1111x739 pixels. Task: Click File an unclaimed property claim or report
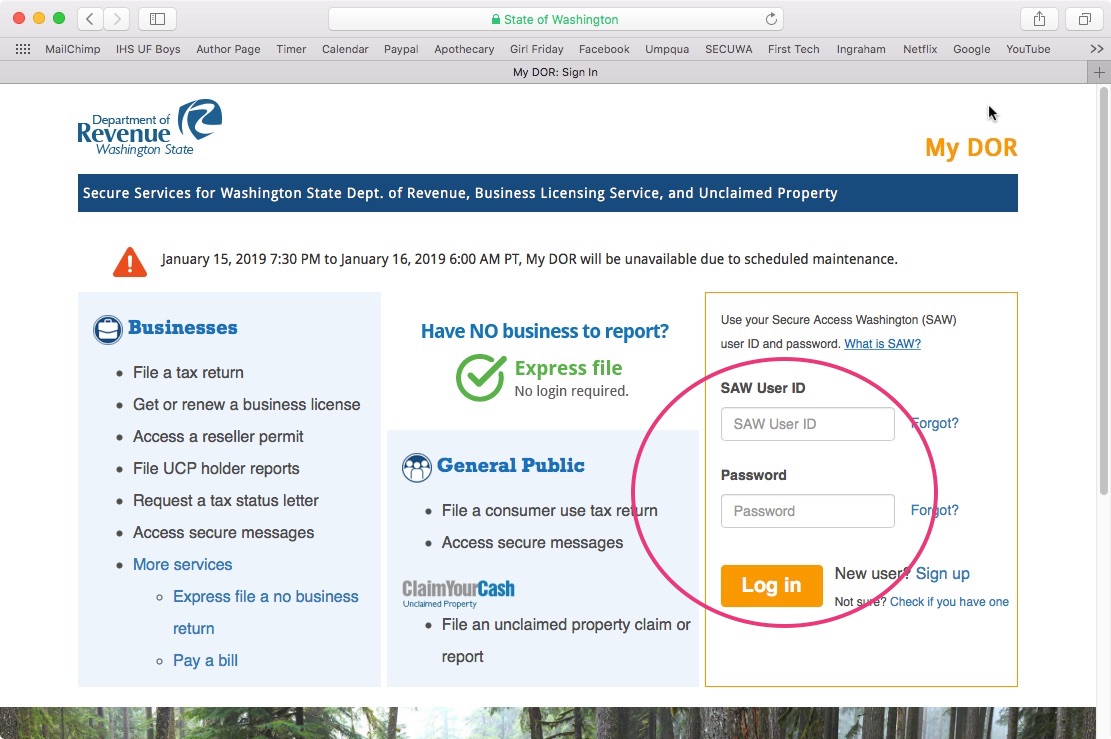click(x=566, y=641)
